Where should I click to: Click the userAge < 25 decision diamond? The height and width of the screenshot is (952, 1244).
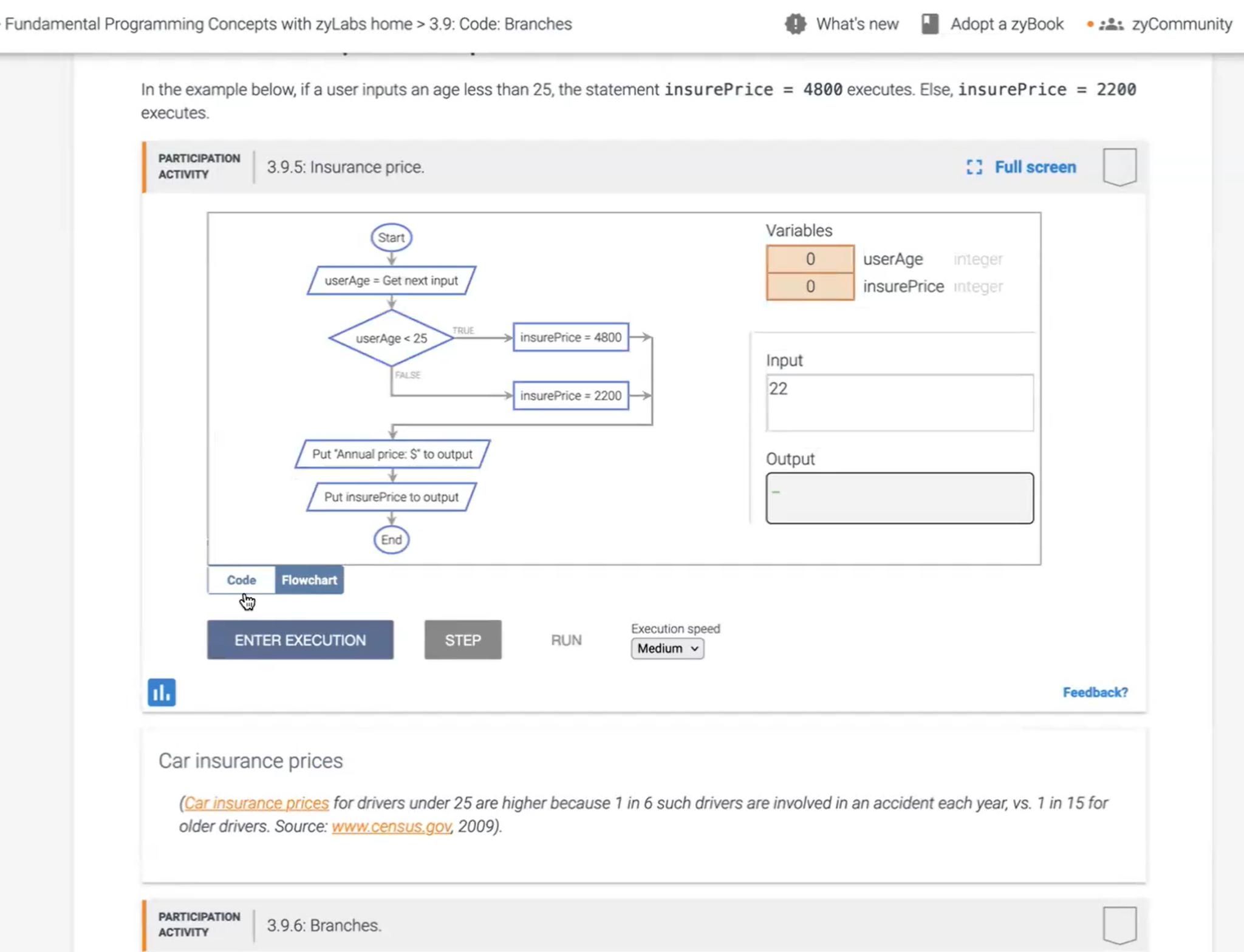[391, 338]
